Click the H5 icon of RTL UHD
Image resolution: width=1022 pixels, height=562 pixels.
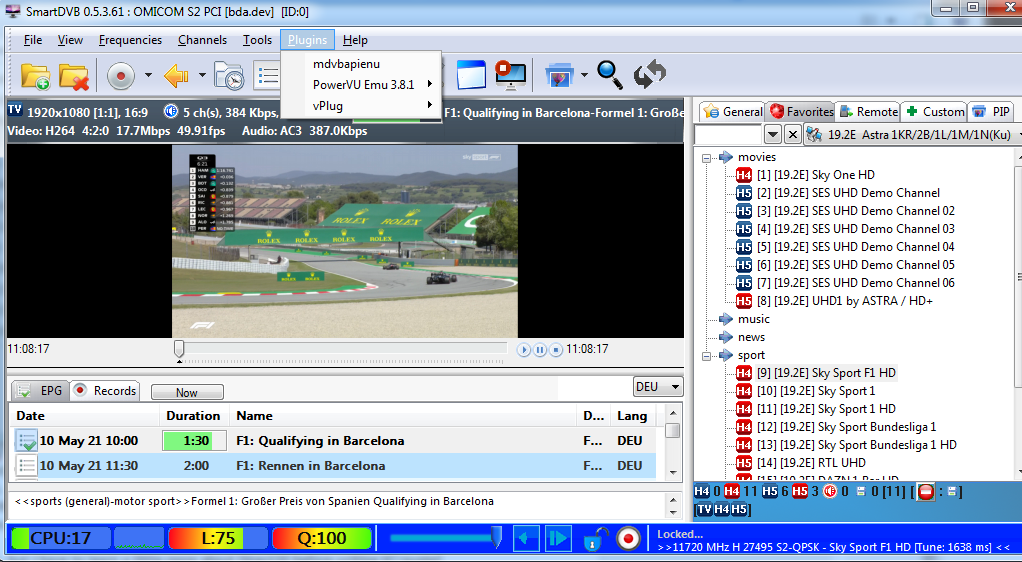point(744,463)
